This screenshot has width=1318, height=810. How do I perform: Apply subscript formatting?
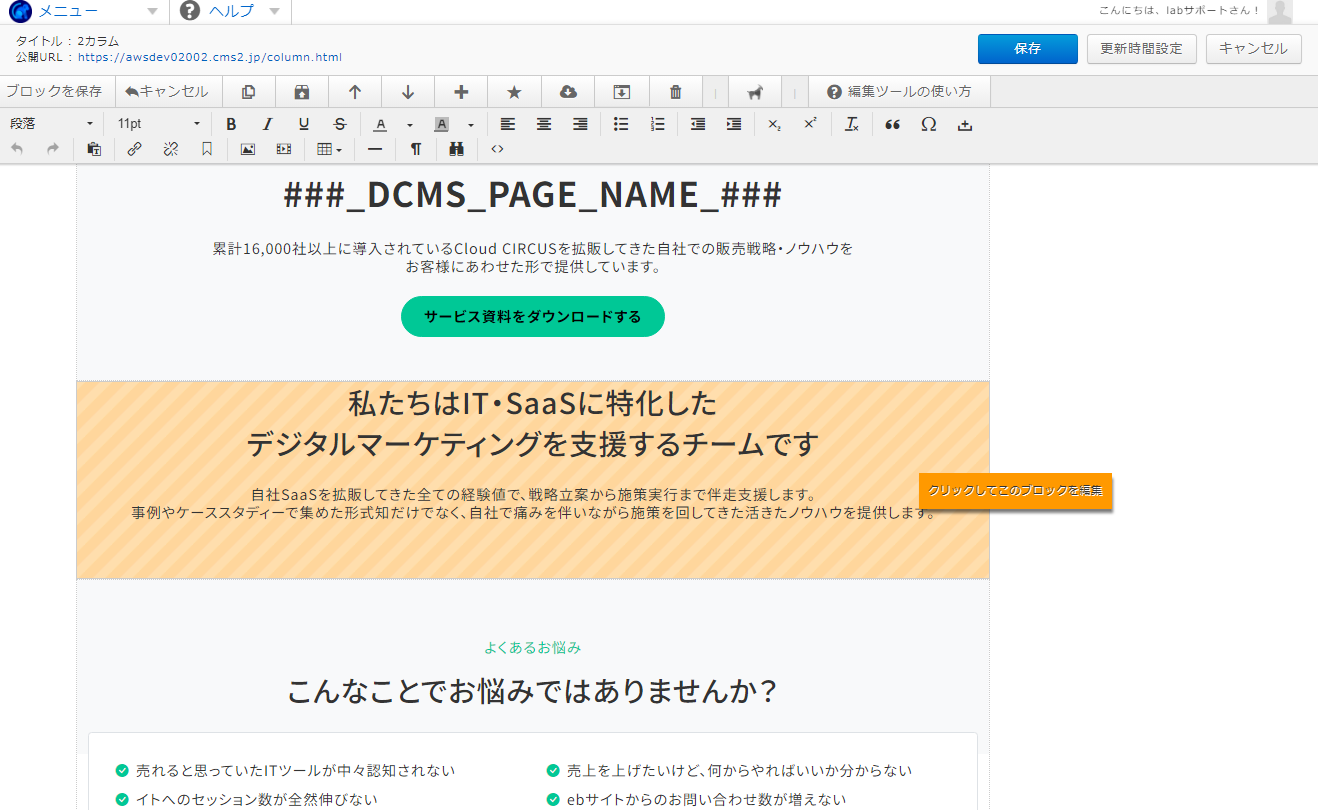pyautogui.click(x=774, y=124)
